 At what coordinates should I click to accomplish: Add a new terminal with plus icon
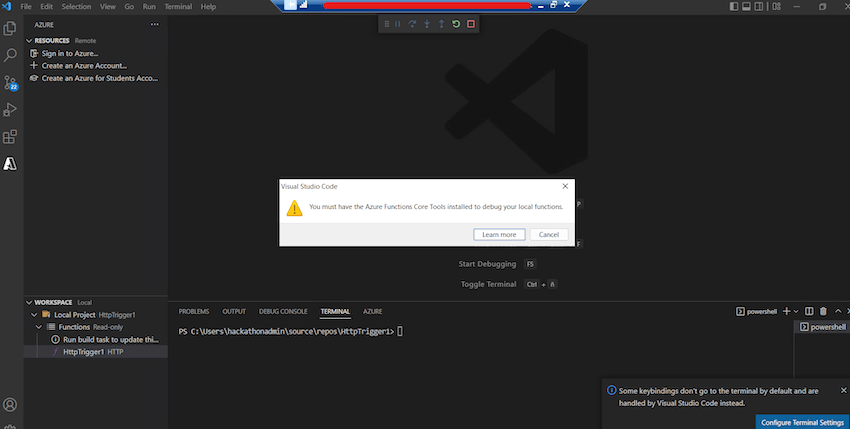[x=787, y=311]
